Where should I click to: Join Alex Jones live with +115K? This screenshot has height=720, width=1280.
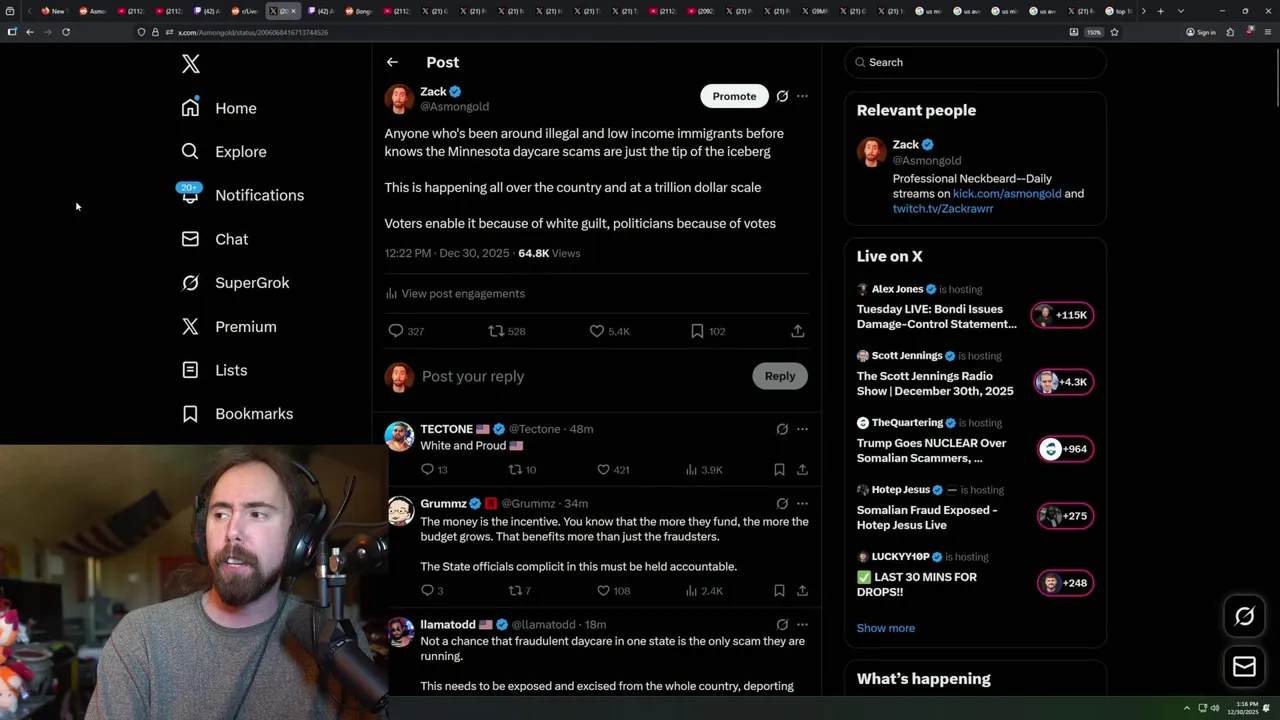point(1063,315)
